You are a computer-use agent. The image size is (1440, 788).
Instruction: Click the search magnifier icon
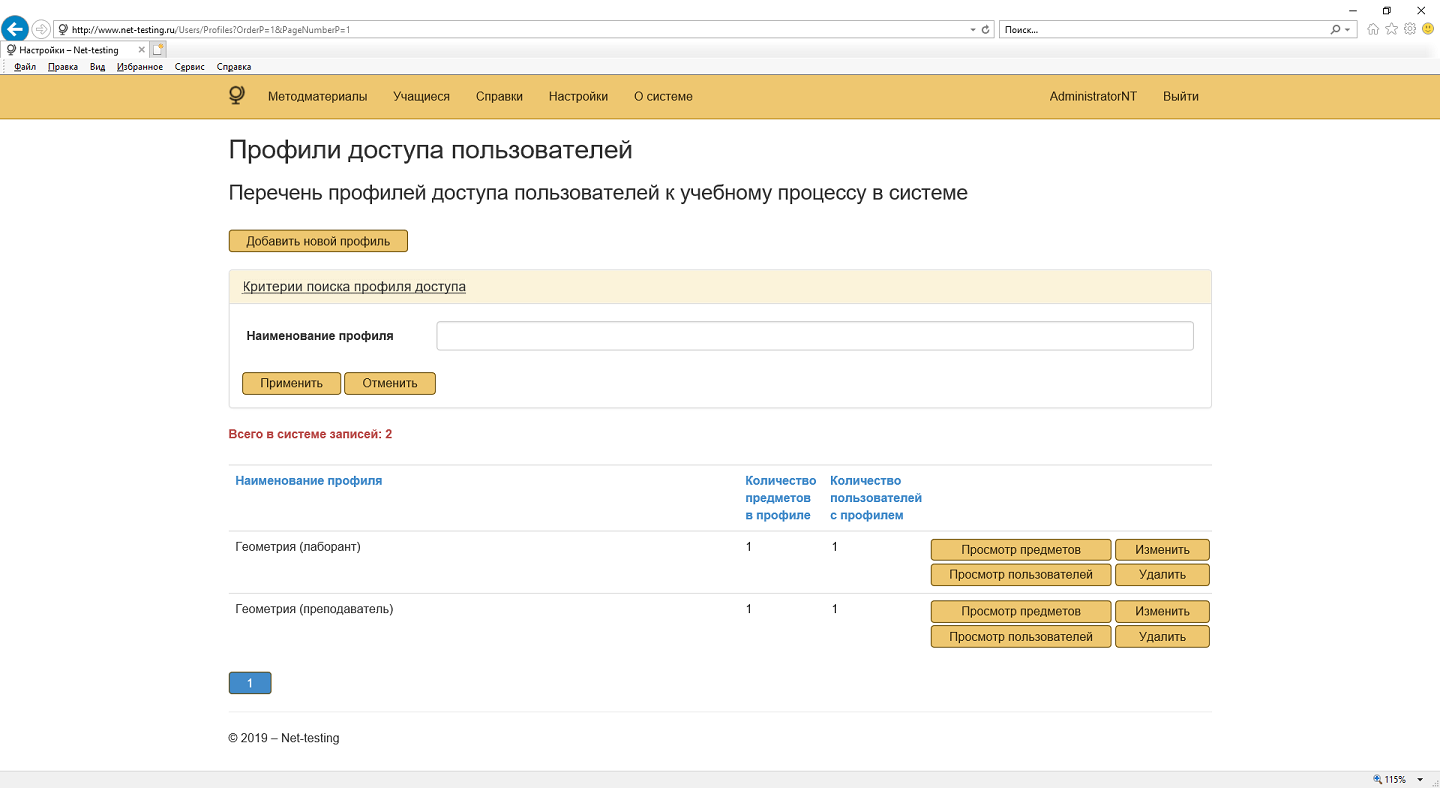[1336, 30]
